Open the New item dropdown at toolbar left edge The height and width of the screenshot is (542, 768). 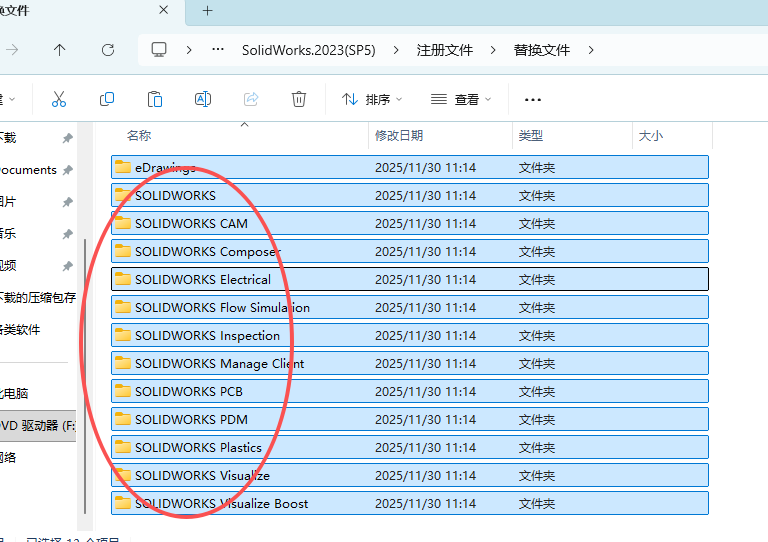pos(8,99)
